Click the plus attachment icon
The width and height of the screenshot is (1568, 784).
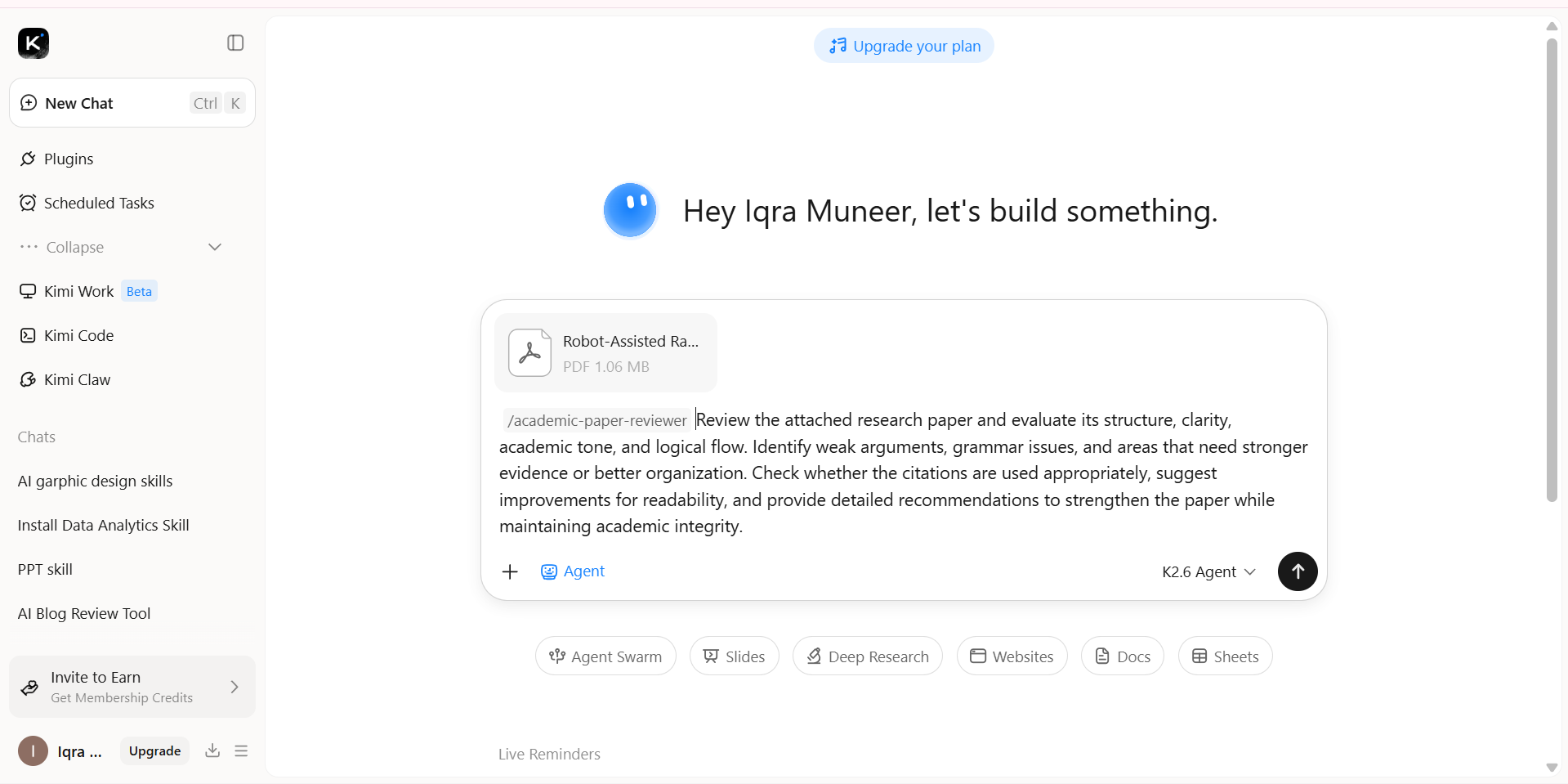510,571
